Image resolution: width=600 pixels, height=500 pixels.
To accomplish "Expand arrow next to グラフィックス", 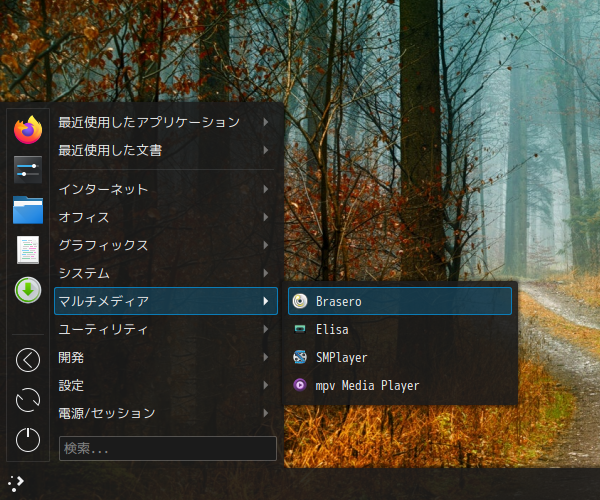I will click(x=266, y=245).
